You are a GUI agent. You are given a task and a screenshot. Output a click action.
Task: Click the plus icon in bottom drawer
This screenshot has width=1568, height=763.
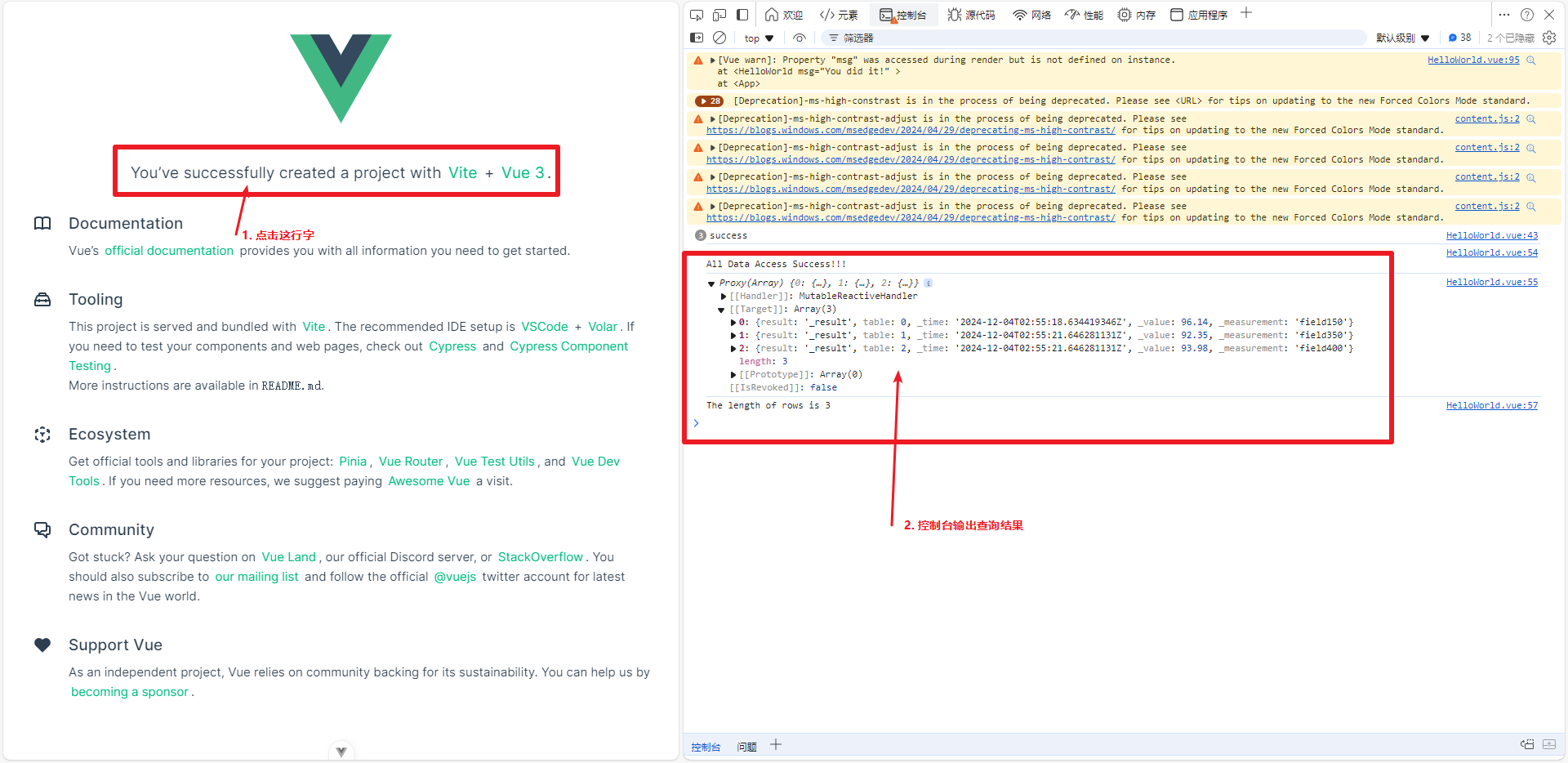[776, 745]
